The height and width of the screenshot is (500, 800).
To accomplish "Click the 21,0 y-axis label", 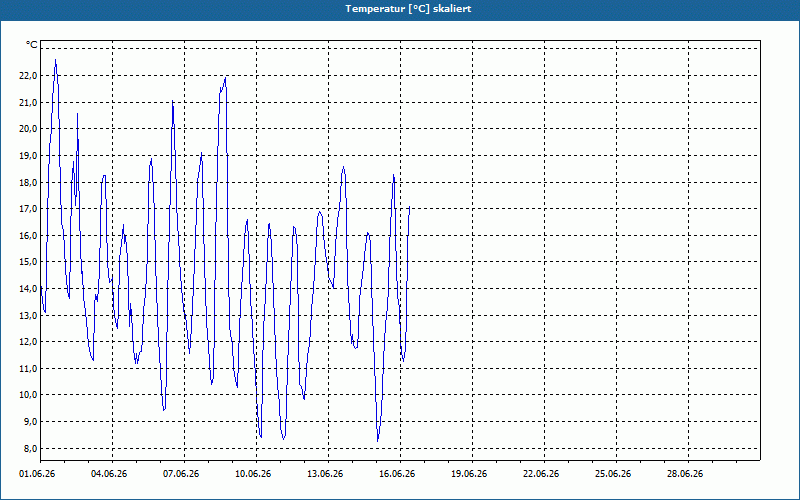I will click(x=28, y=103).
